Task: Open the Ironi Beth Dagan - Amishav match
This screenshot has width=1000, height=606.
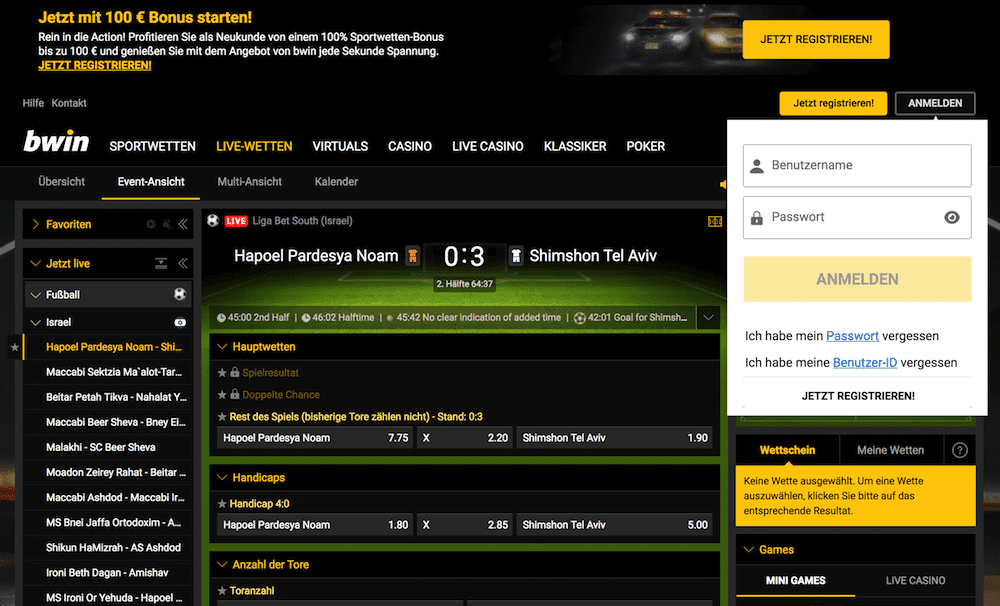Action: tap(107, 573)
